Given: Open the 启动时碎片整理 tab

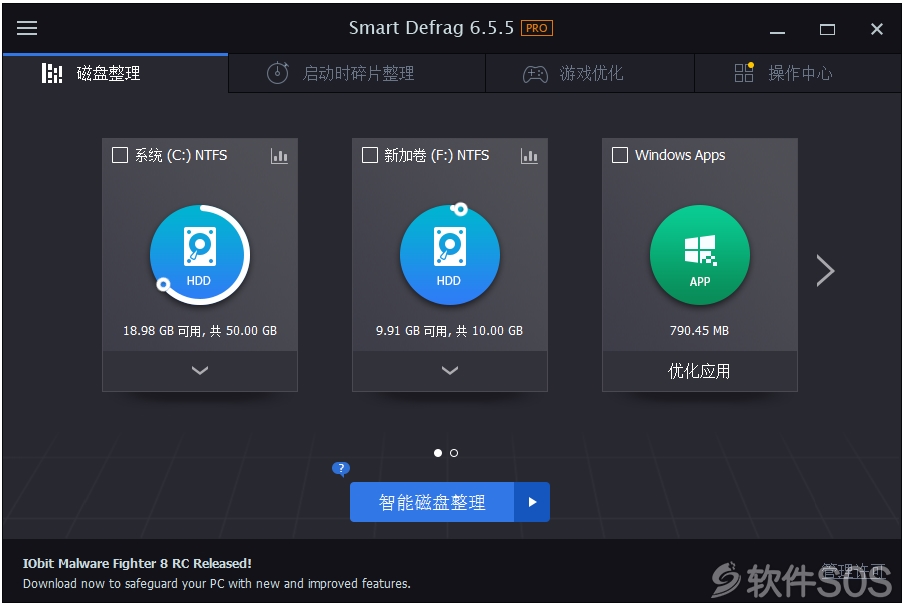Looking at the screenshot, I should (x=357, y=73).
